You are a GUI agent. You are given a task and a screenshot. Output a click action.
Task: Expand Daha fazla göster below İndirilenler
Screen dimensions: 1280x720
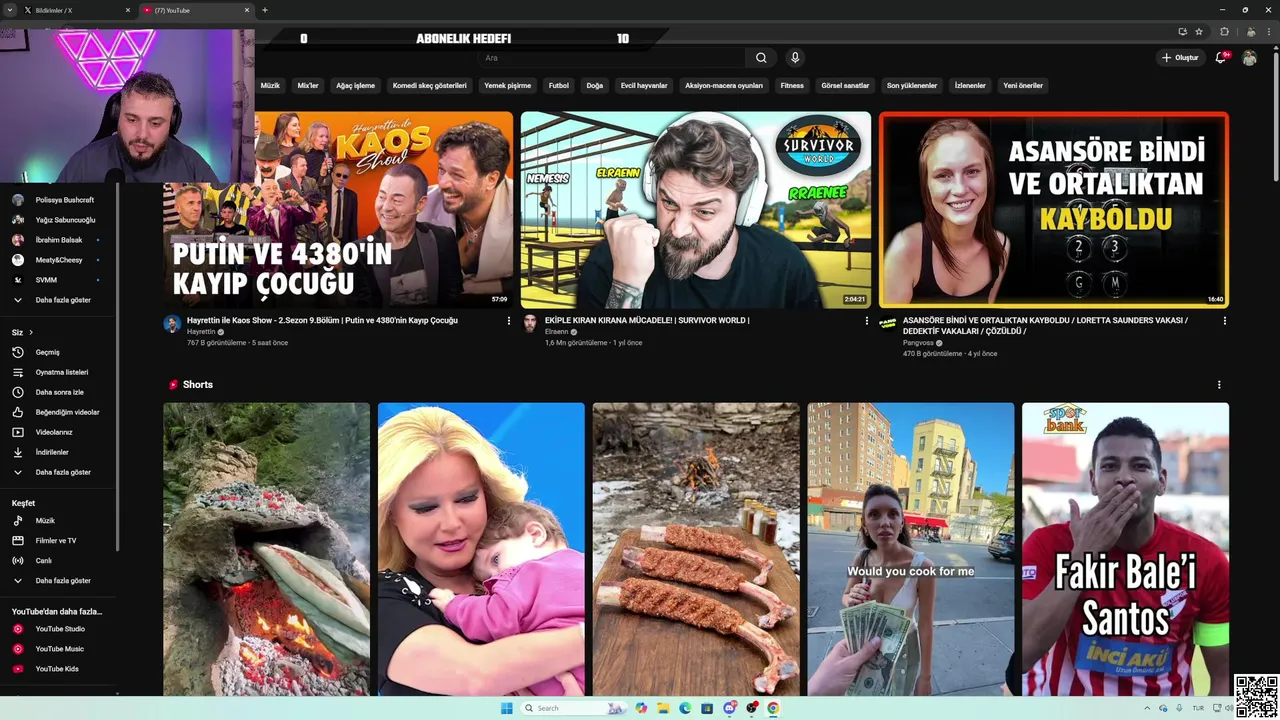(64, 472)
